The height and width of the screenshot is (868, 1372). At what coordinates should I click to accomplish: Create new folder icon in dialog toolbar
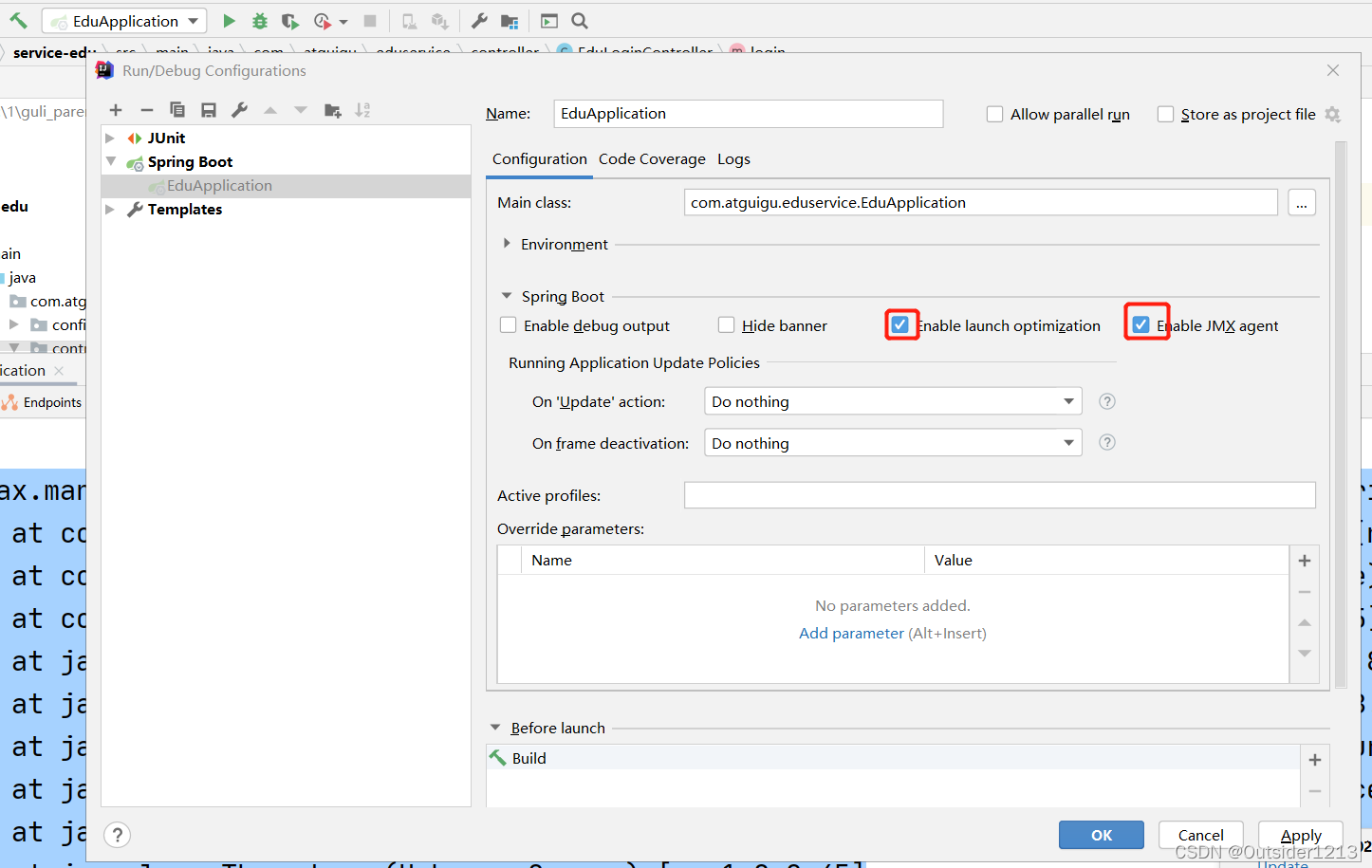(332, 110)
